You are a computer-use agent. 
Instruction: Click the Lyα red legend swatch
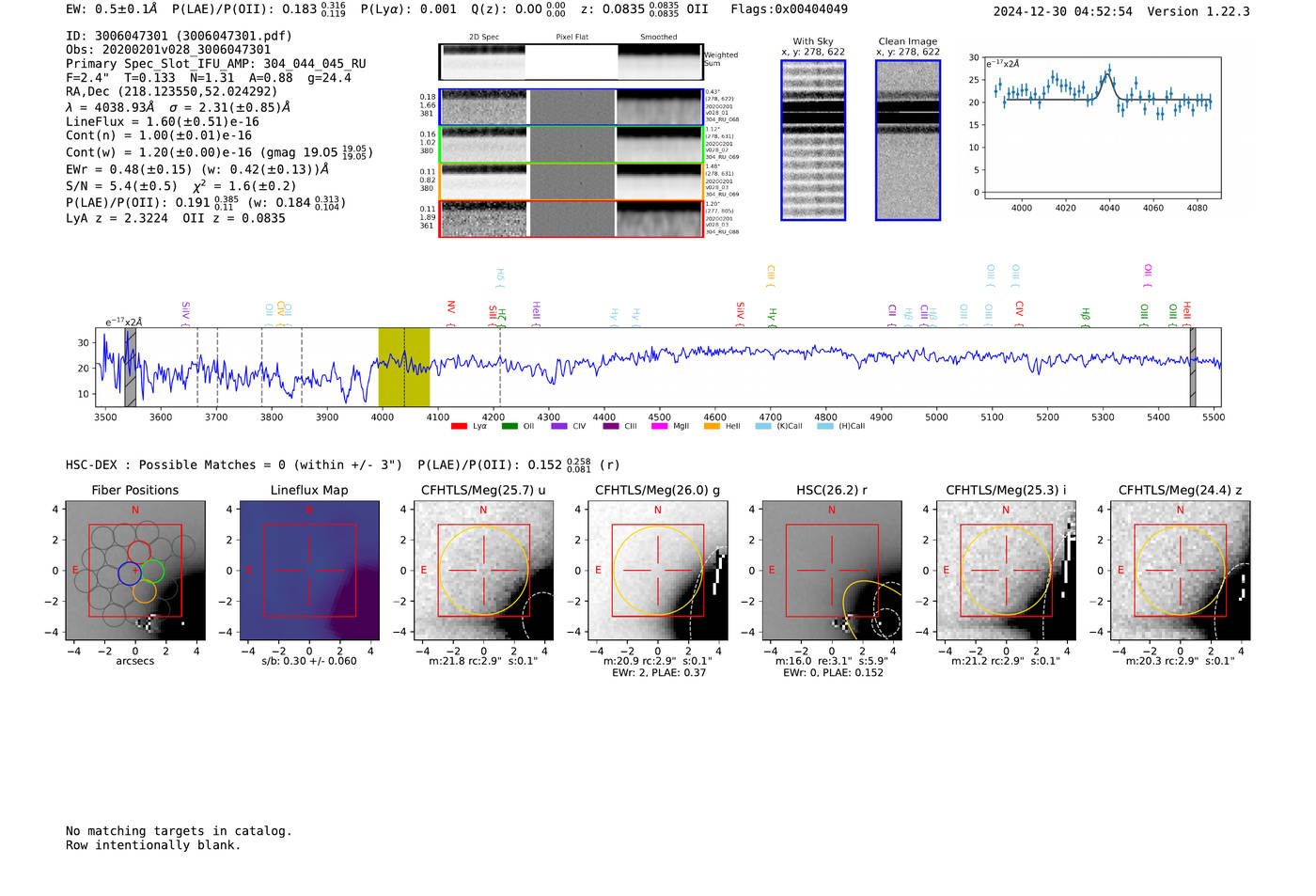459,427
